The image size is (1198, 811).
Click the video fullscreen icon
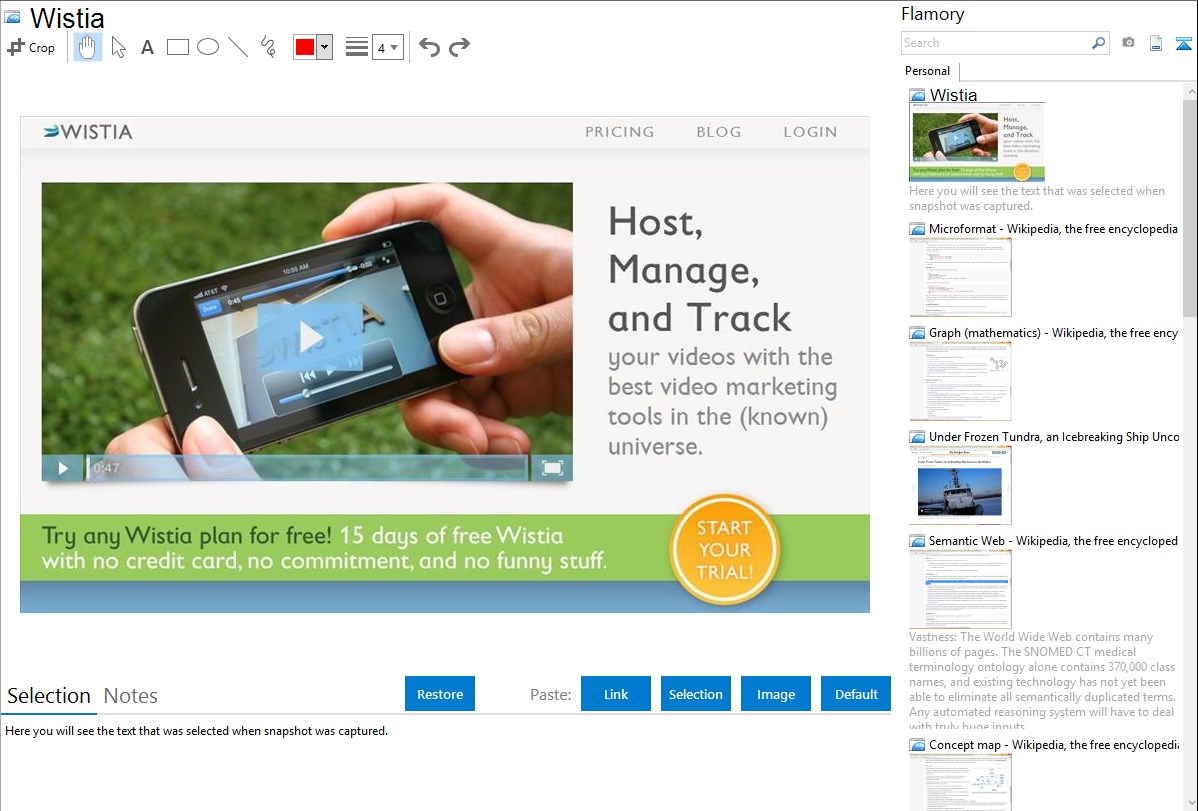(x=552, y=468)
